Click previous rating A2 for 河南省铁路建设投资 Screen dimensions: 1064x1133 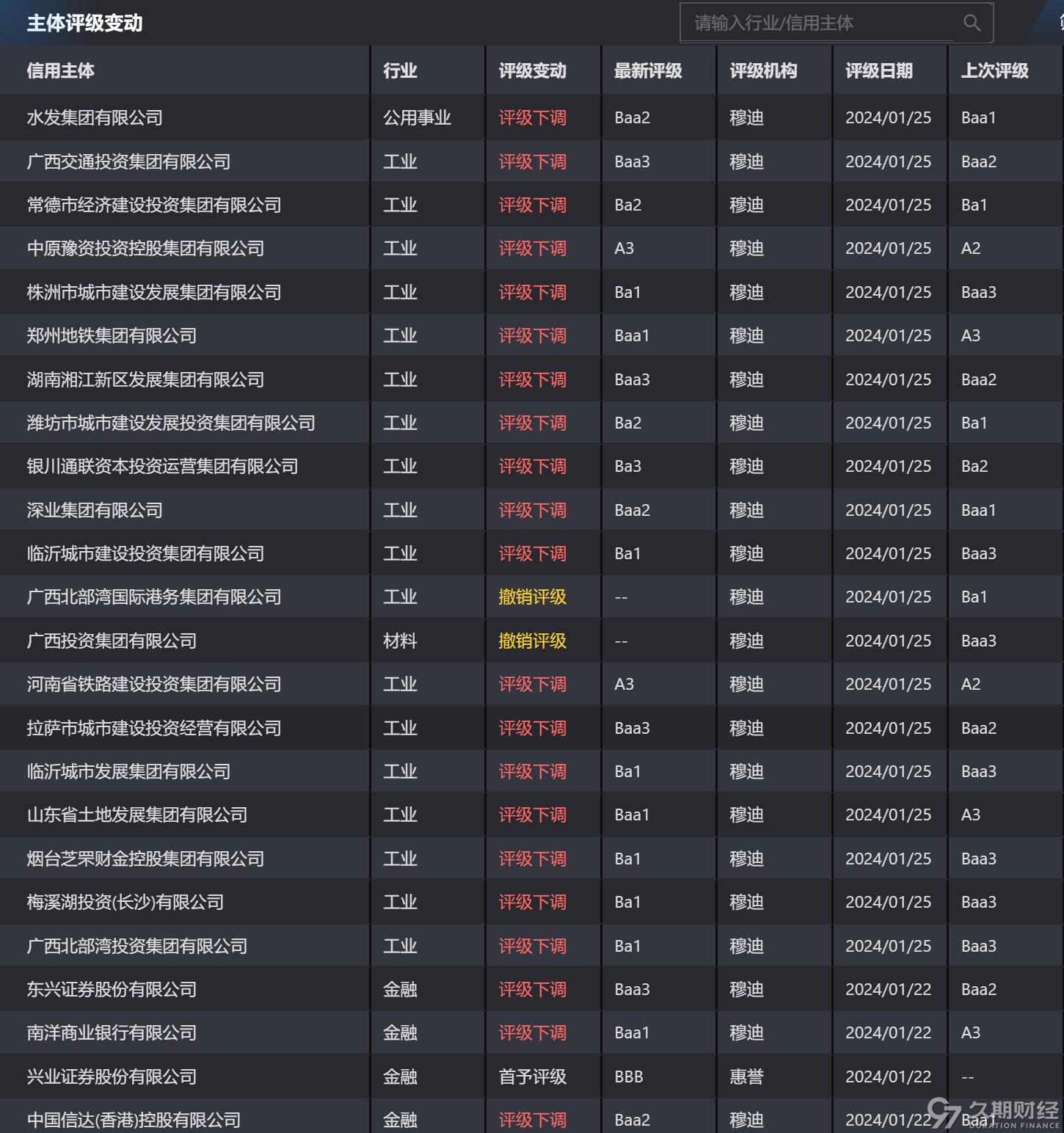pyautogui.click(x=971, y=684)
